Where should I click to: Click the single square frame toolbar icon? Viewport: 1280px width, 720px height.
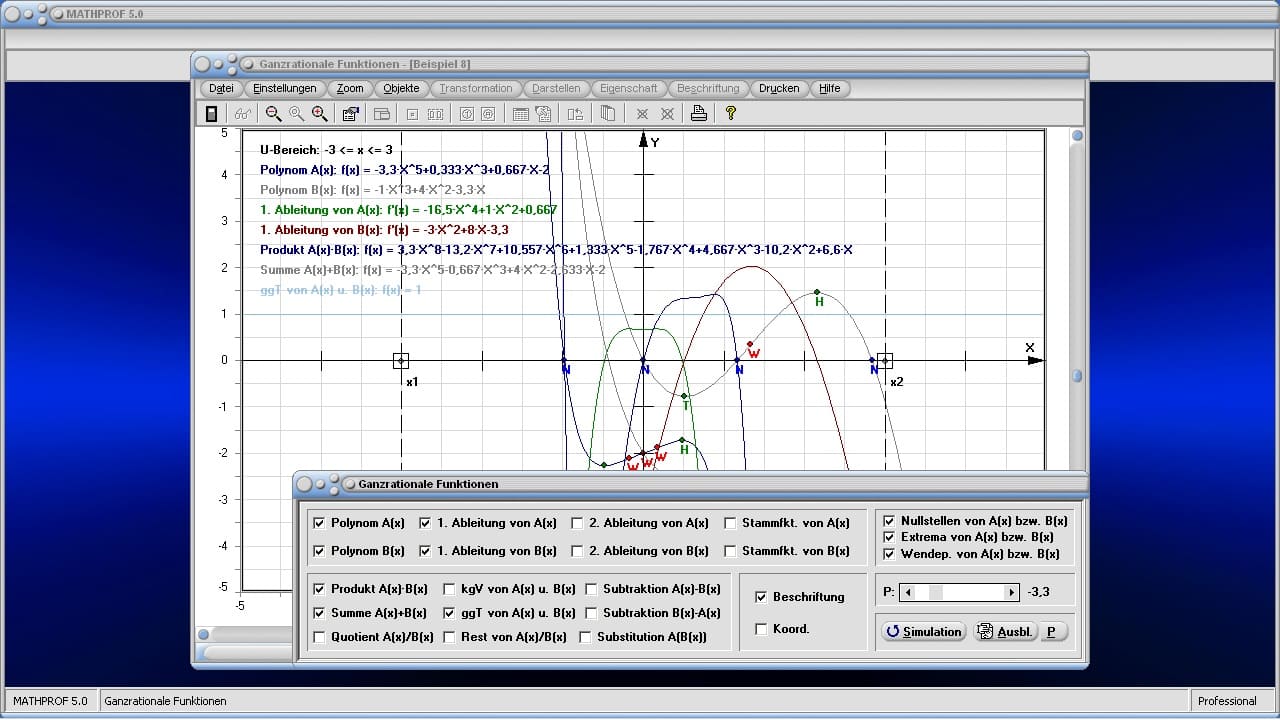412,114
